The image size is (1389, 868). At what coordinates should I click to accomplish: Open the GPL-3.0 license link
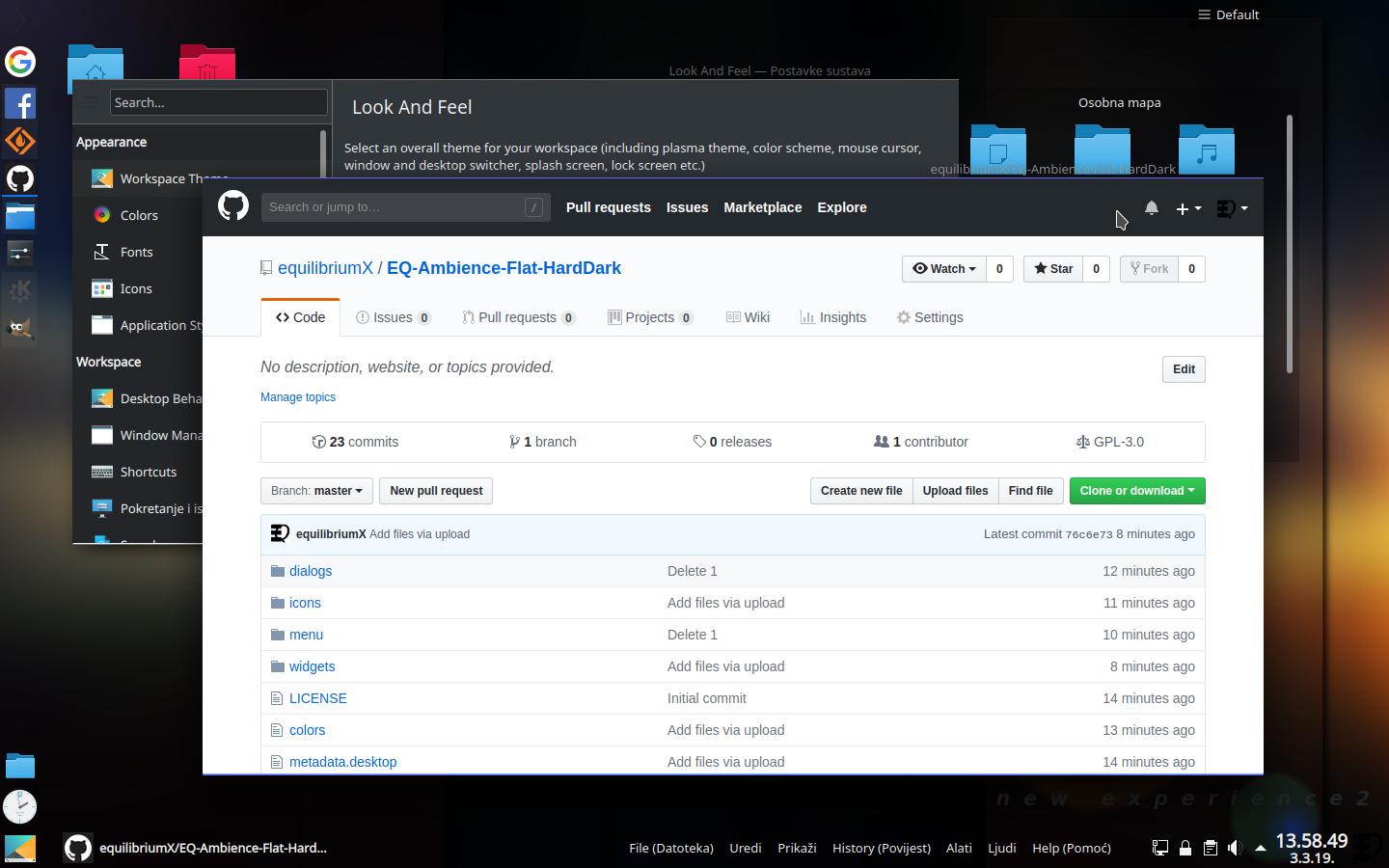point(1110,442)
